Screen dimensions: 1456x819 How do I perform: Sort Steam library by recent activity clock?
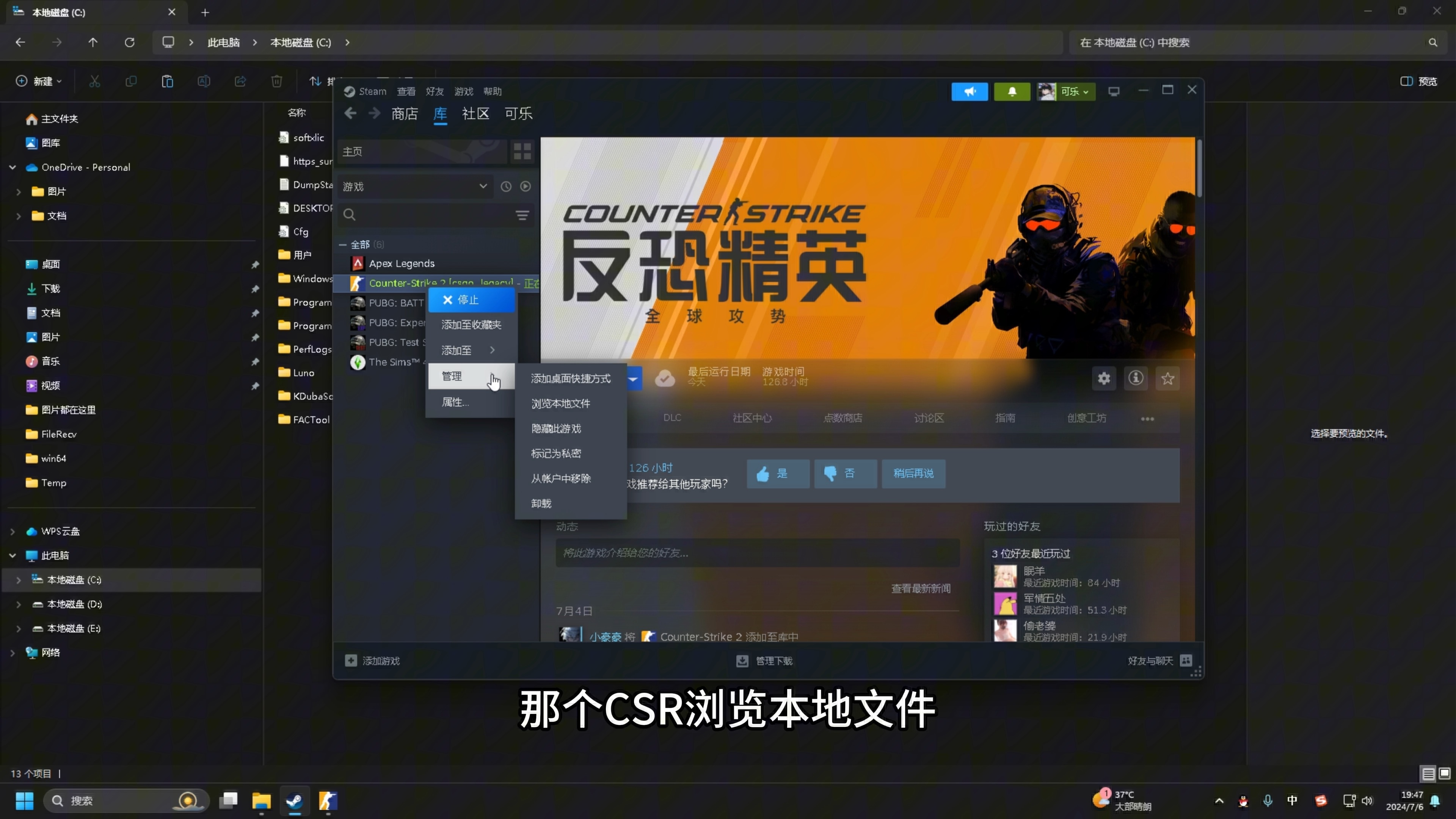click(x=506, y=187)
